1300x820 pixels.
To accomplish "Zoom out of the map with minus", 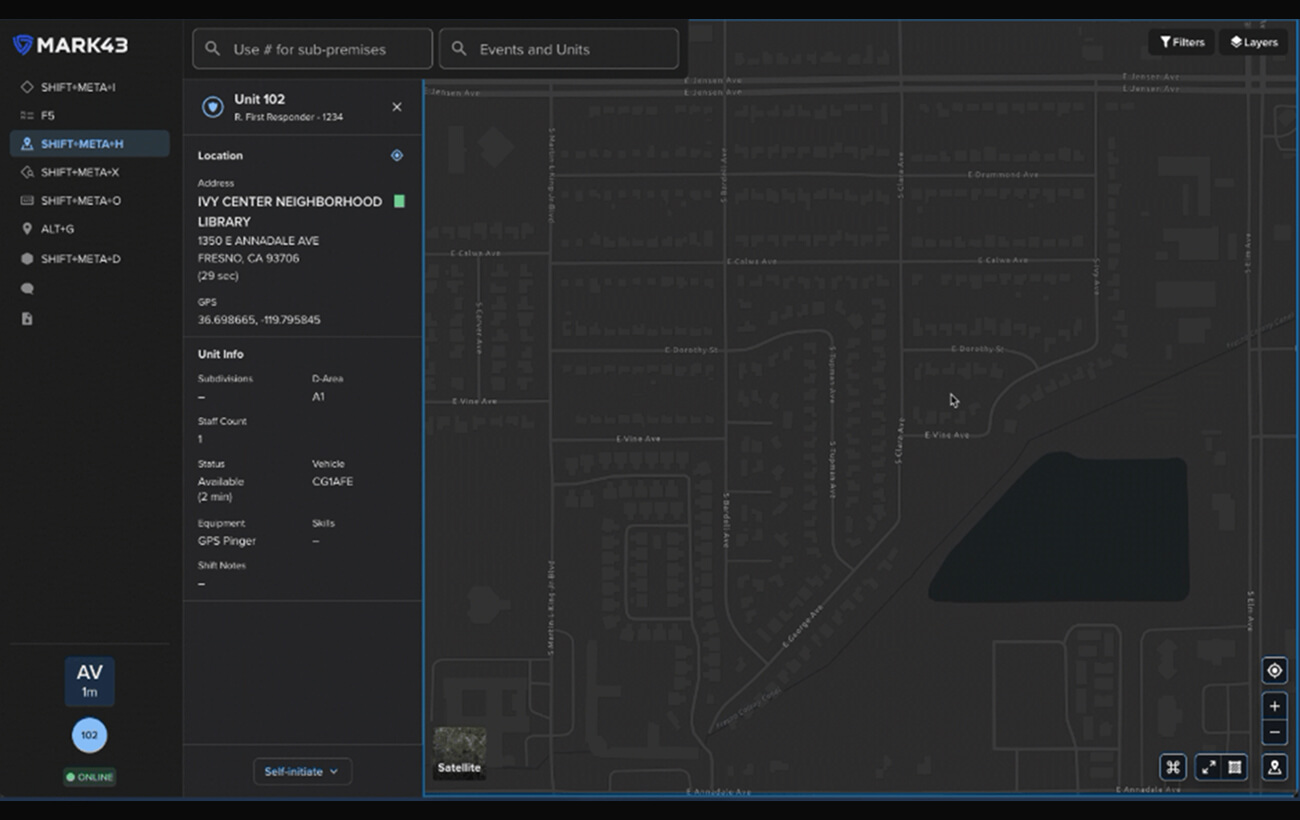I will click(x=1274, y=733).
